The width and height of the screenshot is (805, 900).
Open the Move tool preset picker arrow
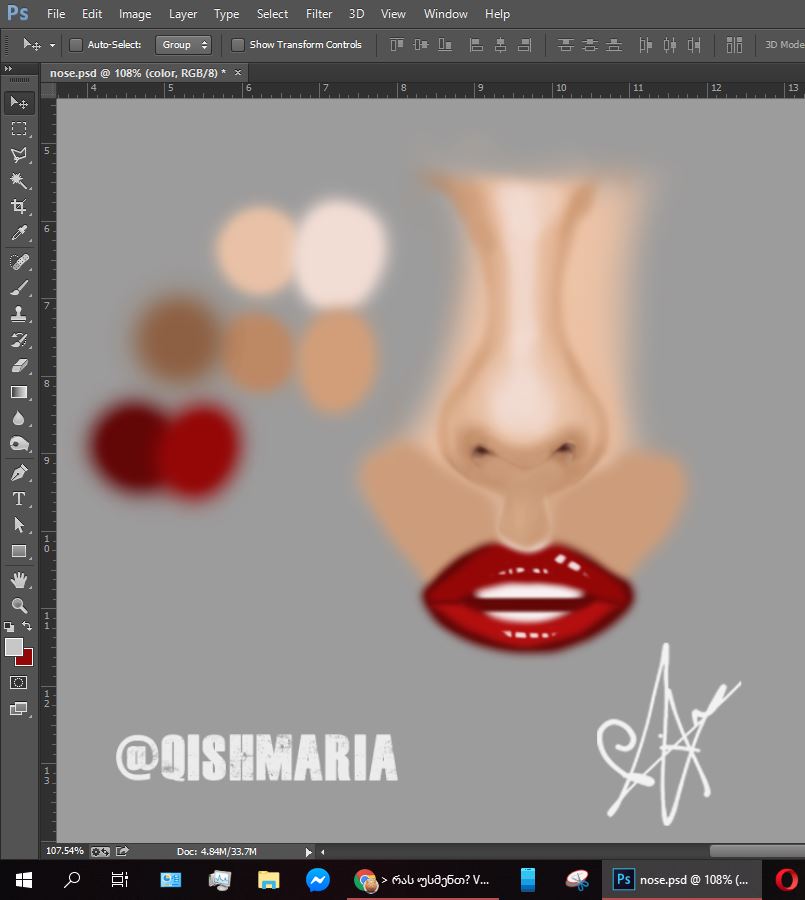(x=52, y=45)
